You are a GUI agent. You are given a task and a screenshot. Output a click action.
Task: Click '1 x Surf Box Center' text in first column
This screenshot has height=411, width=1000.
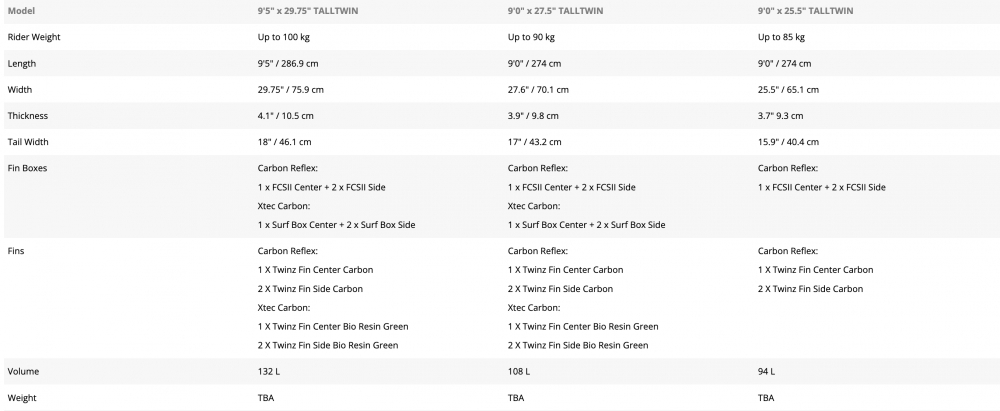[297, 225]
